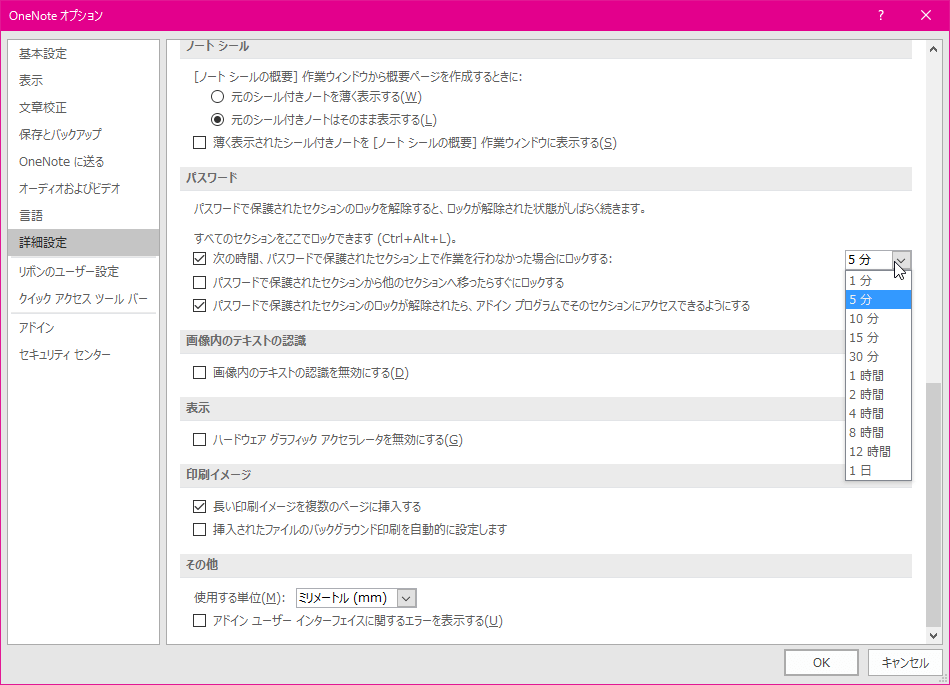Choose 5 分 highlighted list option
950x685 pixels.
click(x=878, y=299)
